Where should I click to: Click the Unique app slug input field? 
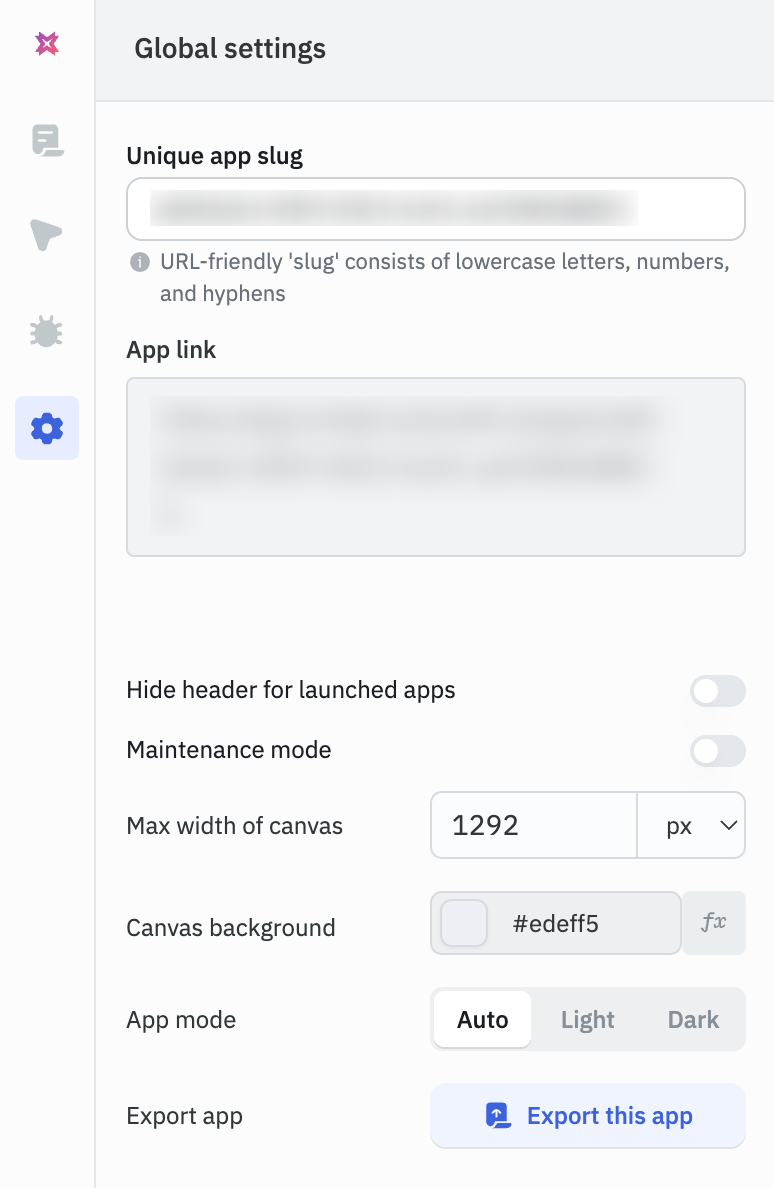tap(435, 208)
